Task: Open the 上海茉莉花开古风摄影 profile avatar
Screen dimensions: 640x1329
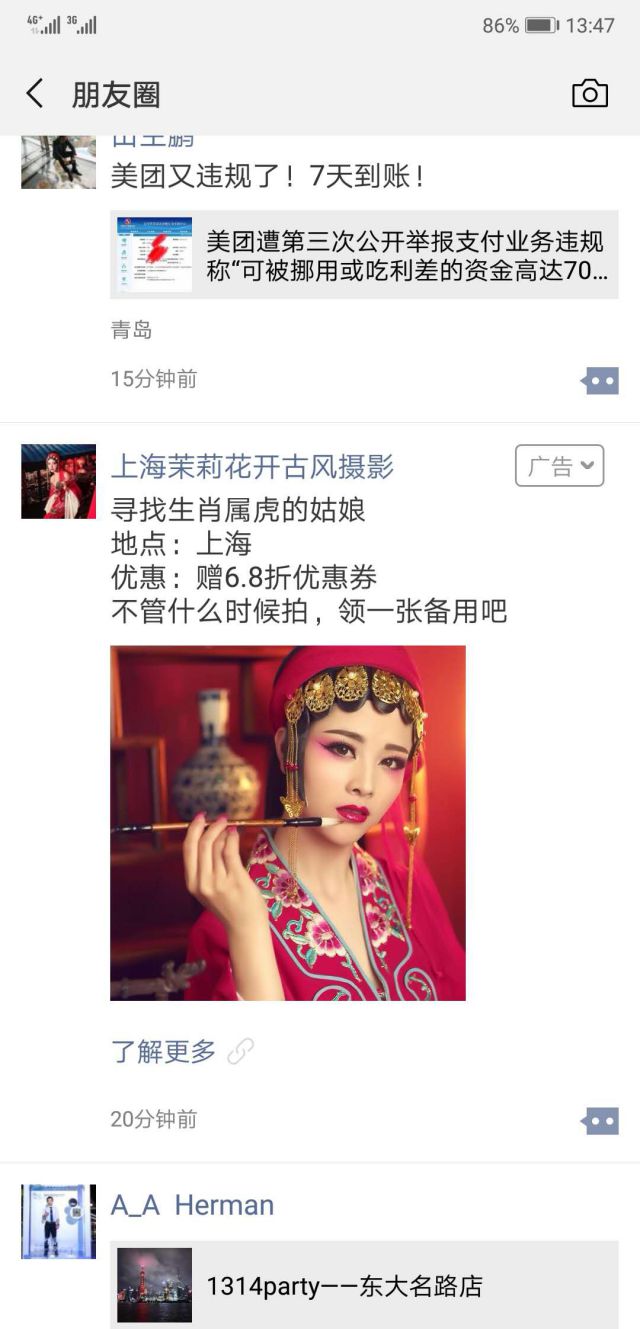Action: coord(59,481)
